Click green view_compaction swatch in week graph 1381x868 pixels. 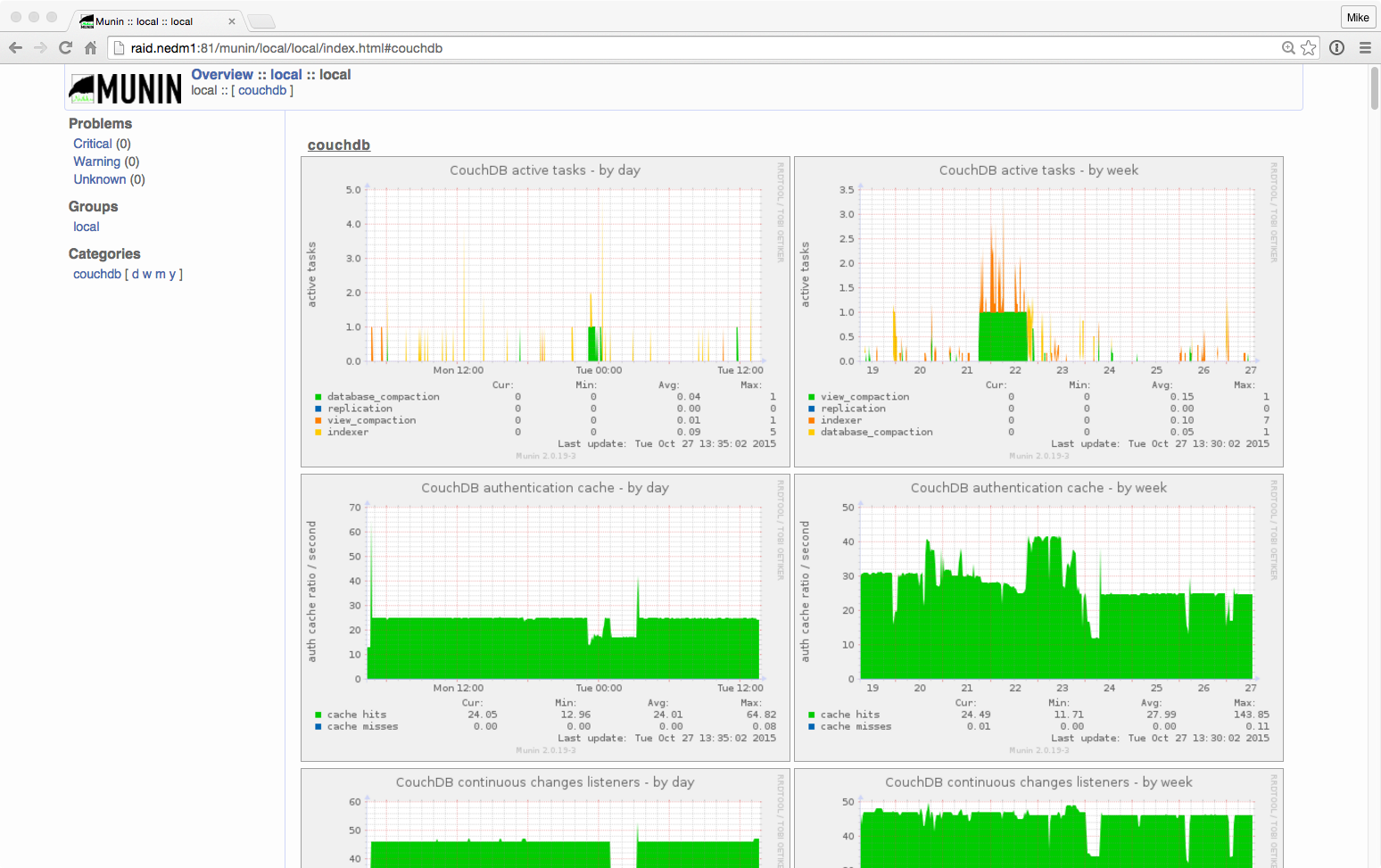pyautogui.click(x=811, y=397)
